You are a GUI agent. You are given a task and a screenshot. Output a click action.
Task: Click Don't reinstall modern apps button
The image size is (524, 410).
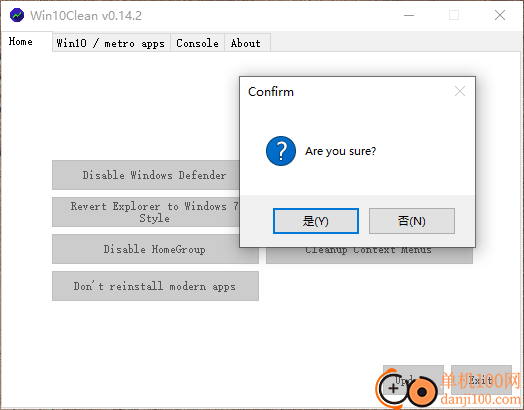[x=155, y=286]
